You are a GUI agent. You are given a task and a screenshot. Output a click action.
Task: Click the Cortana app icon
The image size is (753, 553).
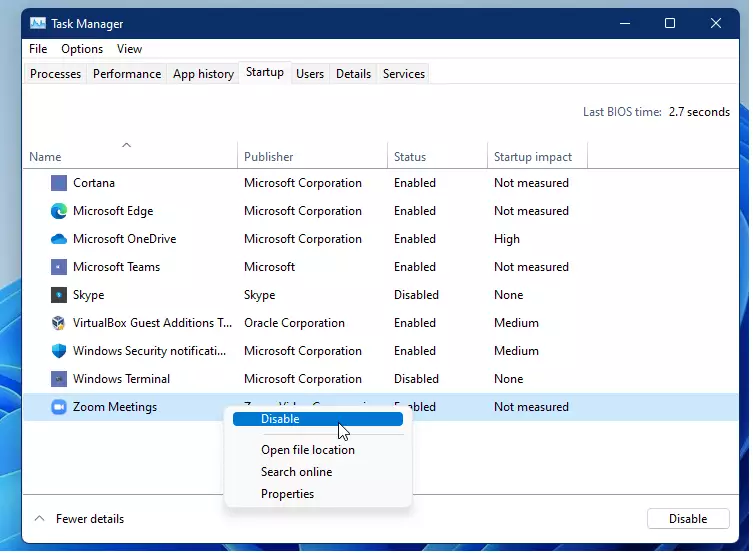pyautogui.click(x=59, y=183)
